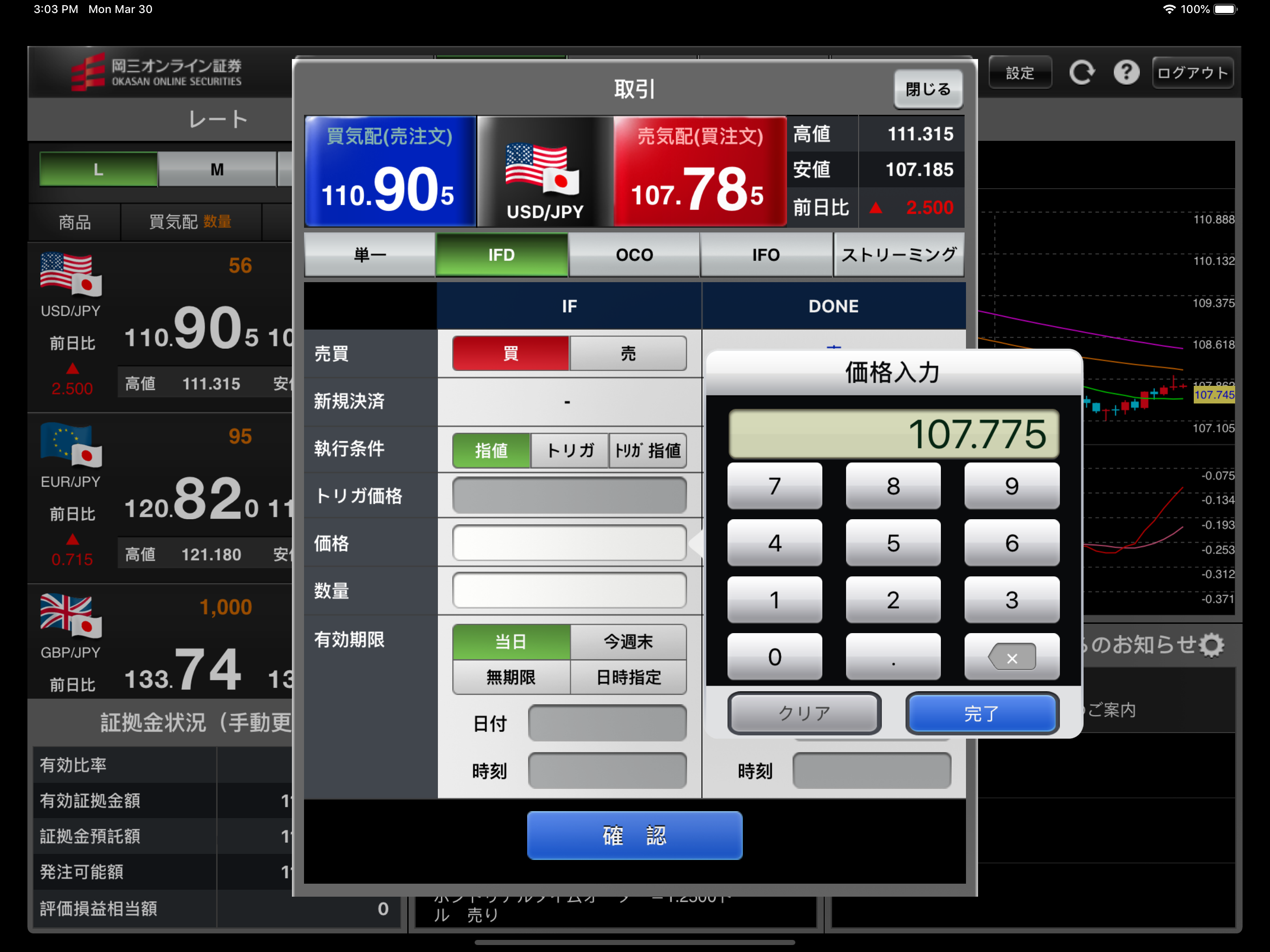Select 売 (sell) for the order side
Screen dimensions: 1270x952
tap(628, 353)
